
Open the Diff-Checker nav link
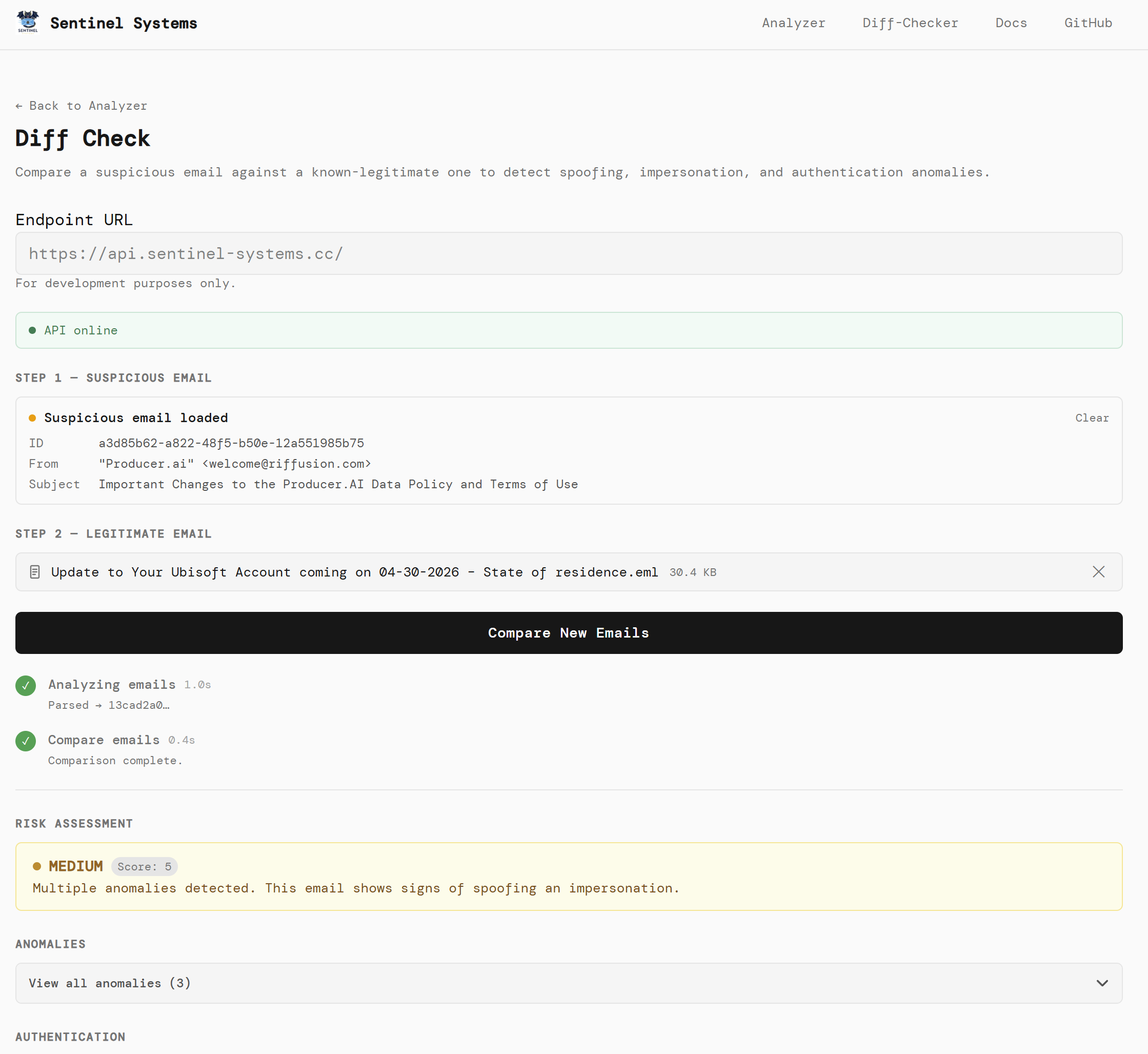pyautogui.click(x=910, y=23)
